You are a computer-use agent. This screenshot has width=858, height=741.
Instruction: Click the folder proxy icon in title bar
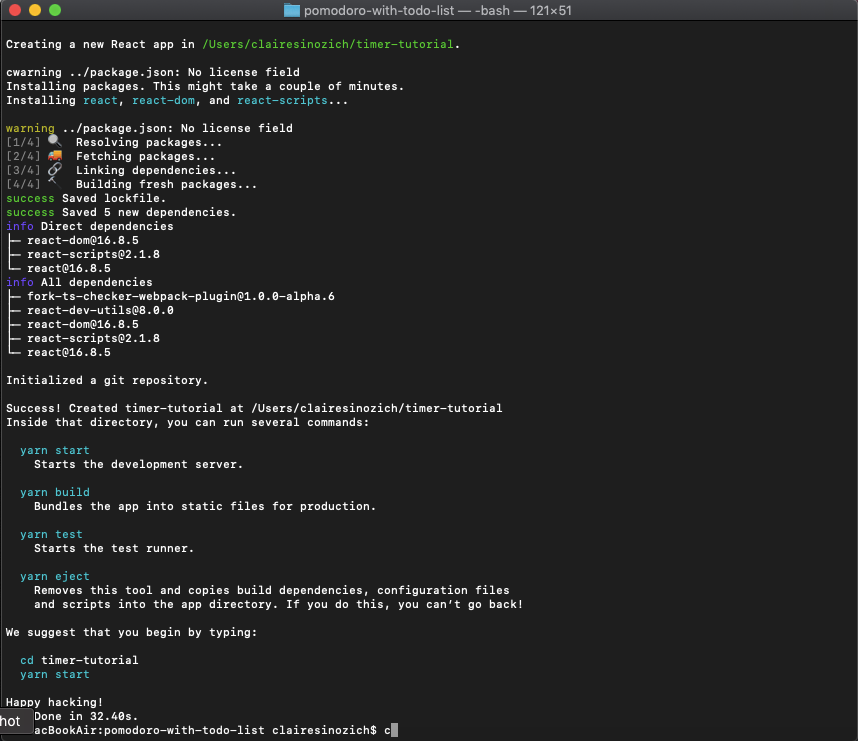click(x=291, y=11)
